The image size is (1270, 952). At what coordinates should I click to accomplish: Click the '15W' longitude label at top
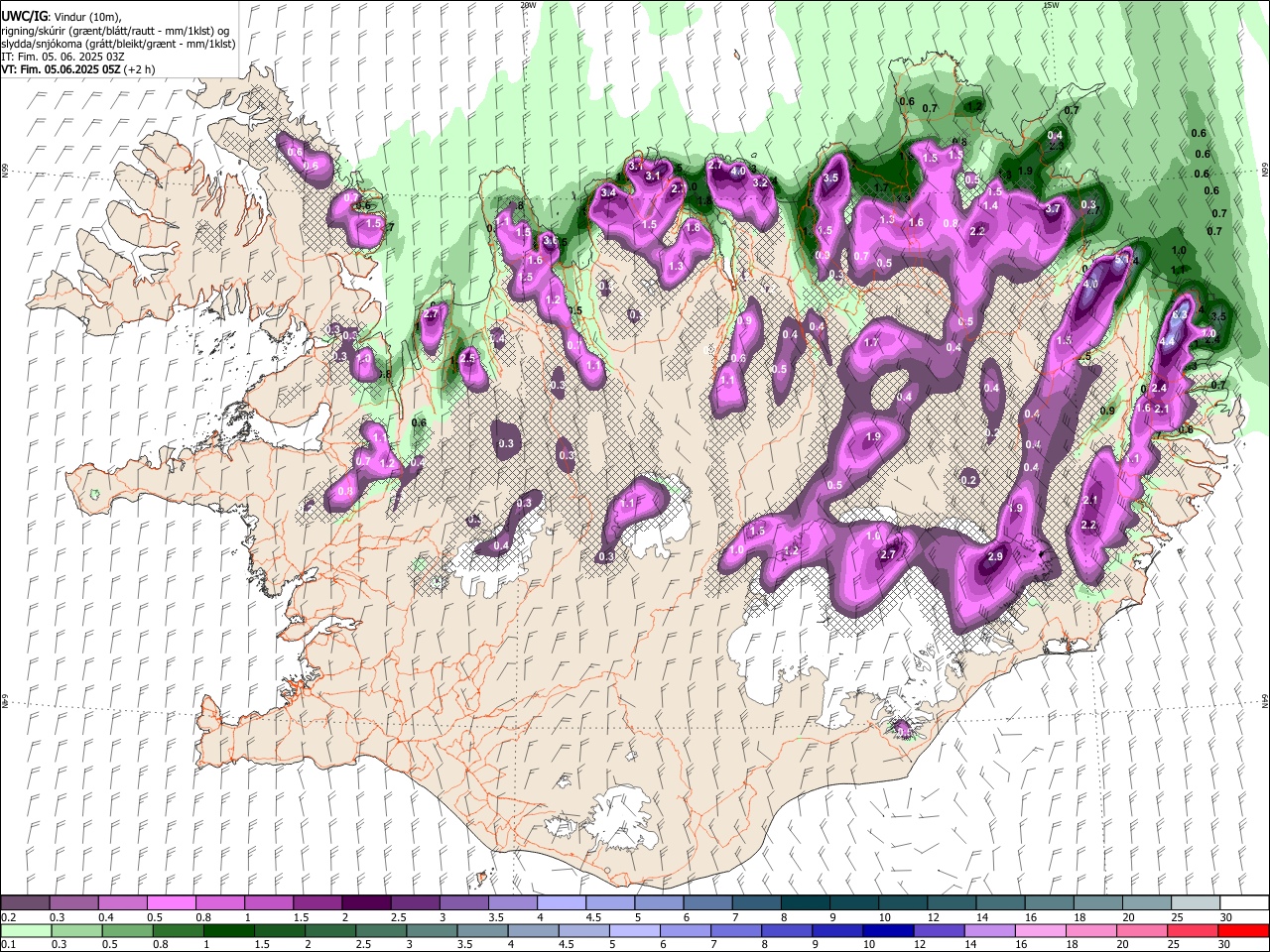pyautogui.click(x=1051, y=5)
